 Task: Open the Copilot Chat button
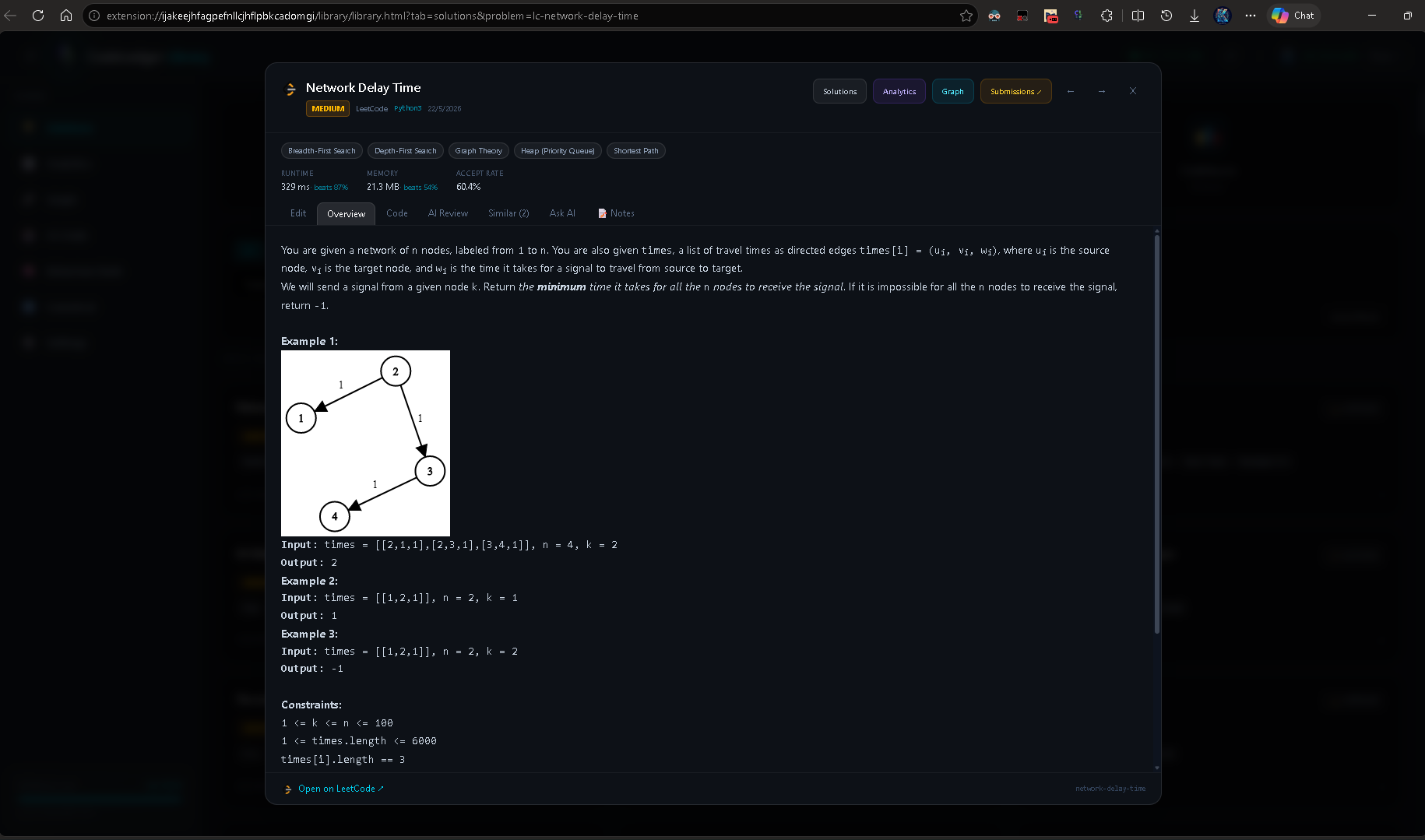coord(1293,16)
